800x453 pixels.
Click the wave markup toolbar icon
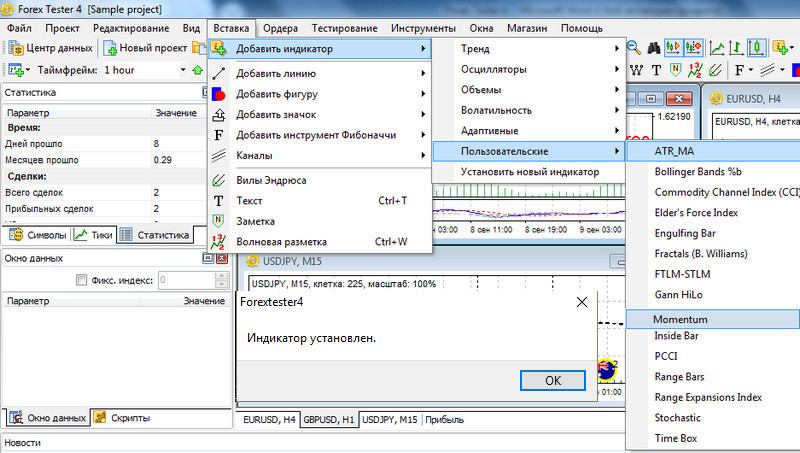click(x=695, y=70)
